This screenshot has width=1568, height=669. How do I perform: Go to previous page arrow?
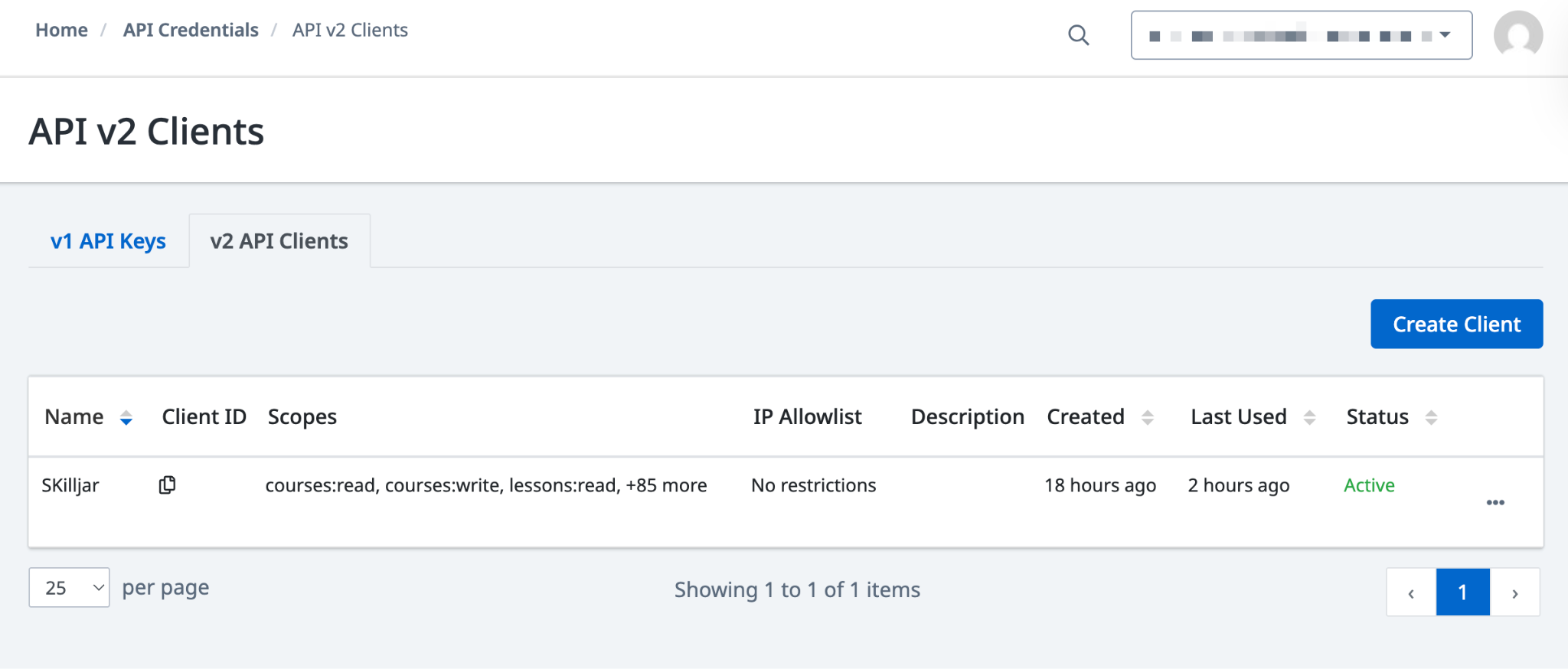[x=1411, y=592]
